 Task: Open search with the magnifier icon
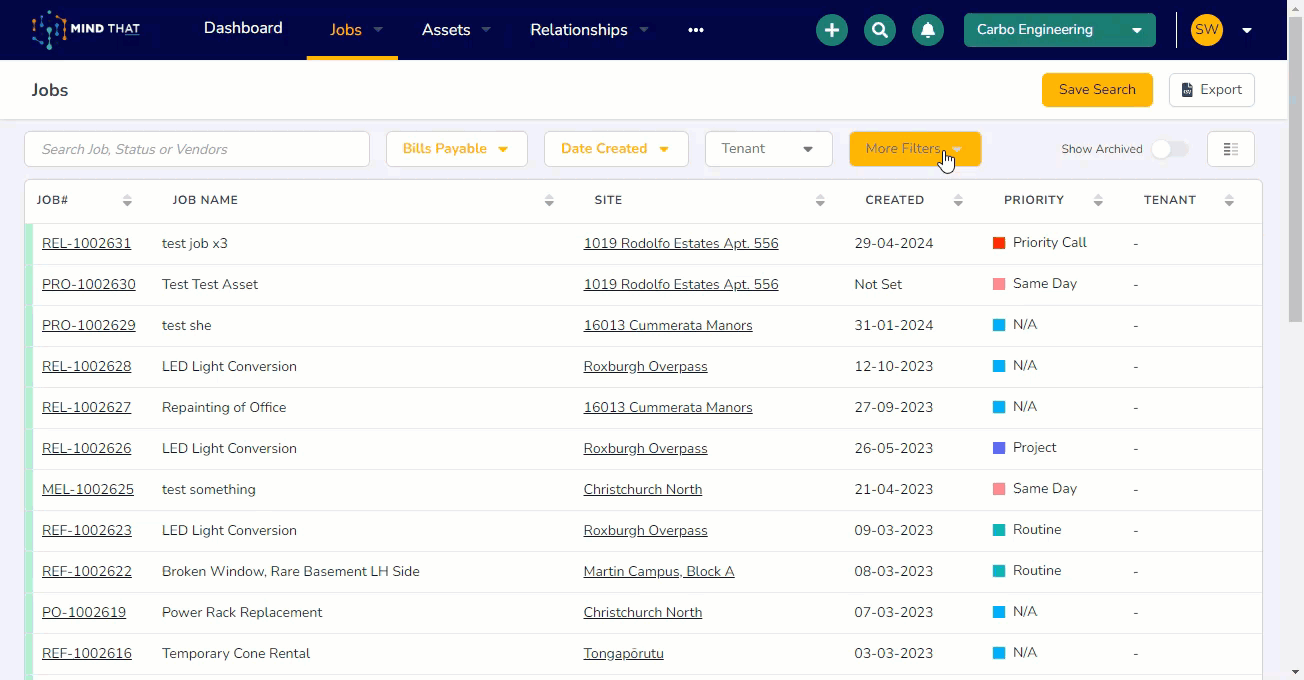coord(879,30)
